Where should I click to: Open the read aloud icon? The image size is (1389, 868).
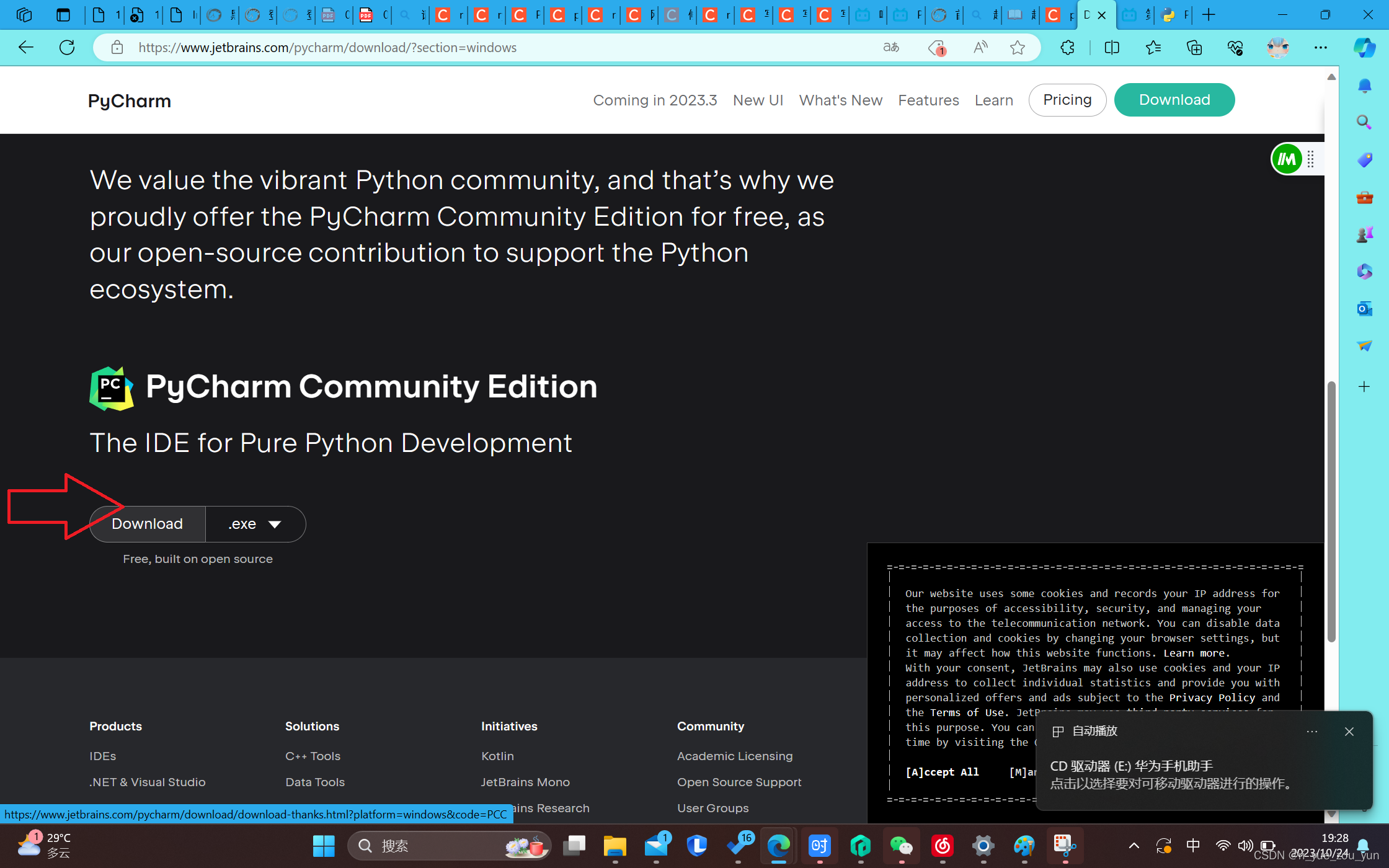pos(980,47)
